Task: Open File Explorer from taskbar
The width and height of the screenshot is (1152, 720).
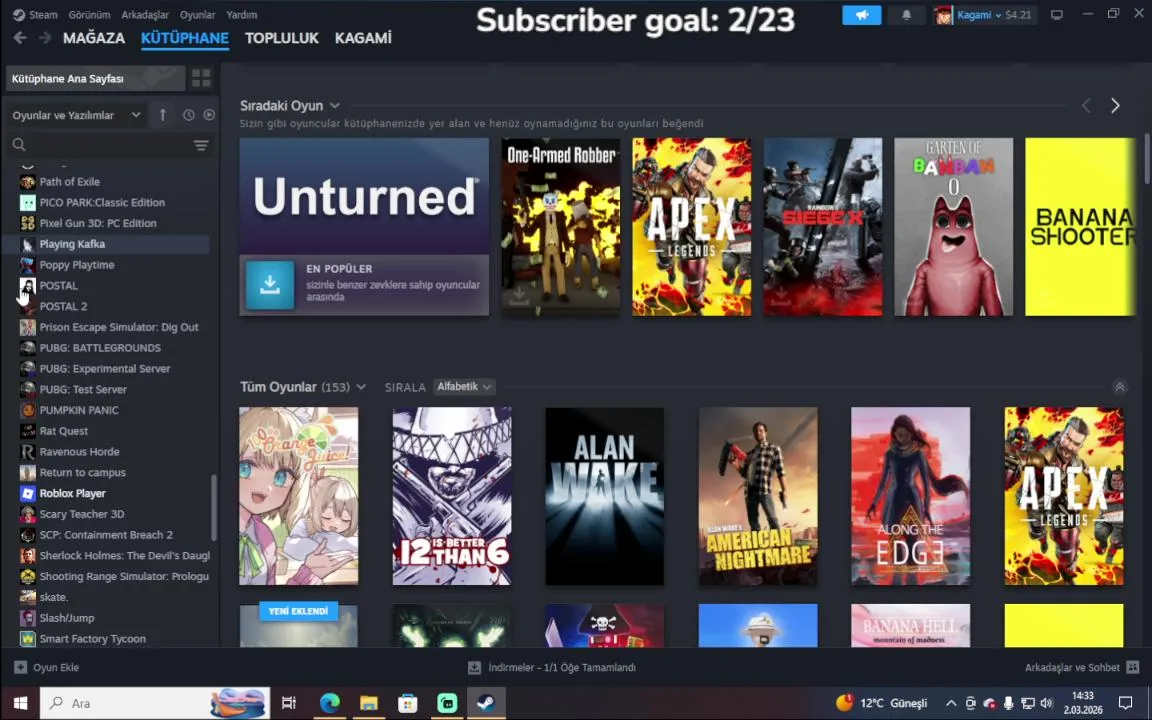Action: [x=369, y=703]
